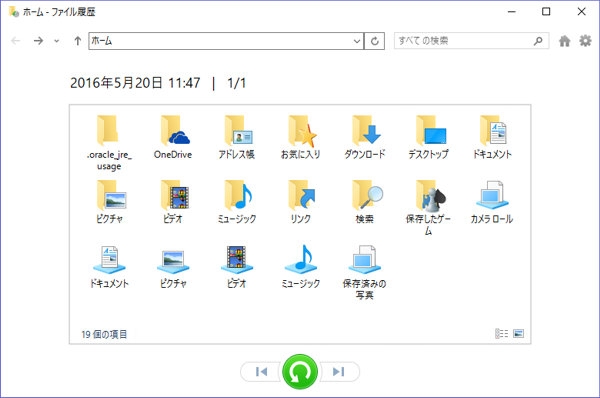Open recent locations dropdown arrow
The image size is (600, 398).
[x=57, y=41]
